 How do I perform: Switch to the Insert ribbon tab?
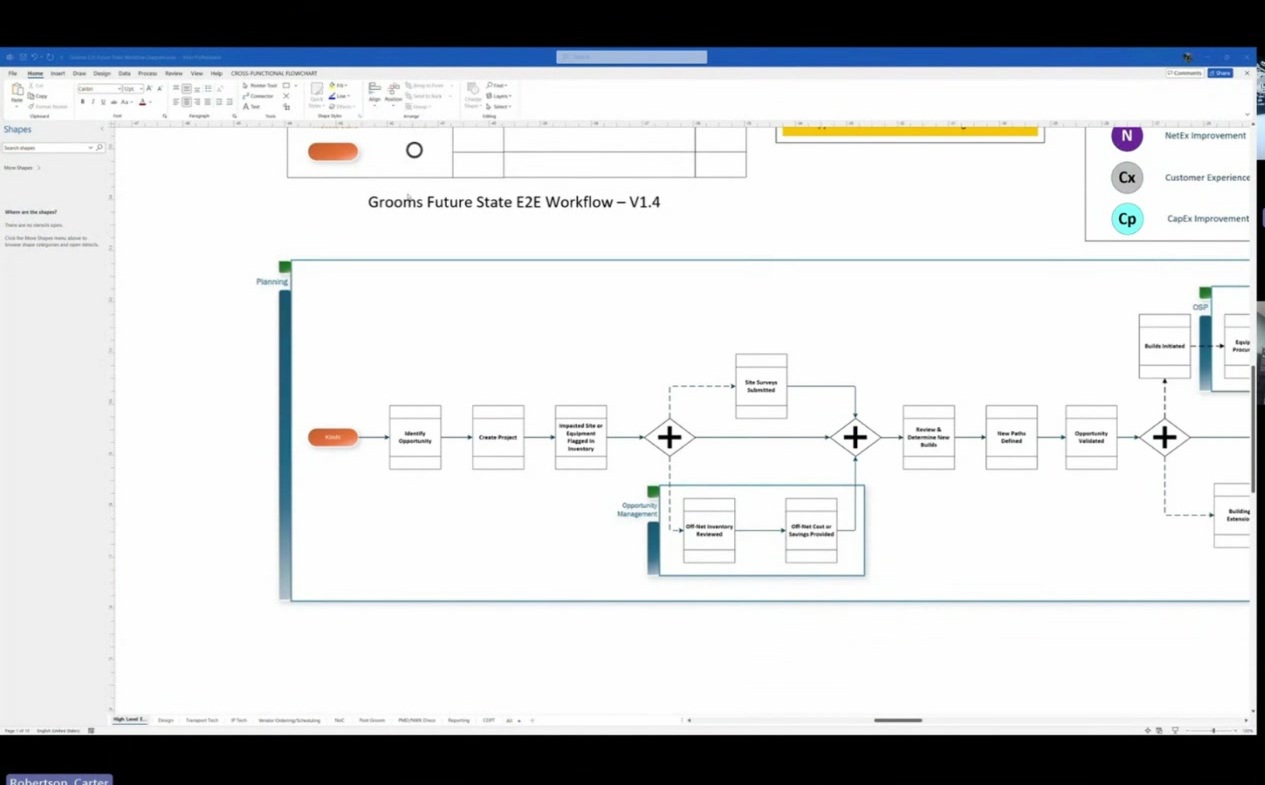coord(57,73)
